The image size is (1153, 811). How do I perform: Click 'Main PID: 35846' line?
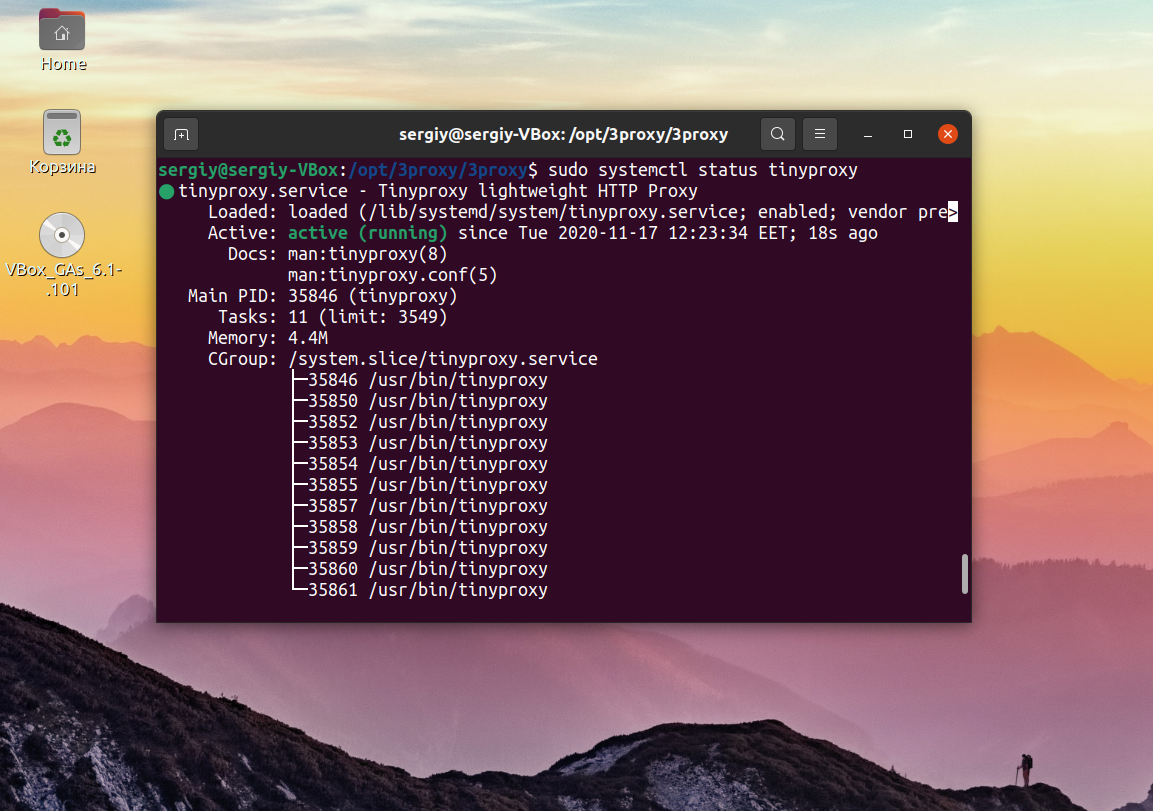click(x=322, y=296)
